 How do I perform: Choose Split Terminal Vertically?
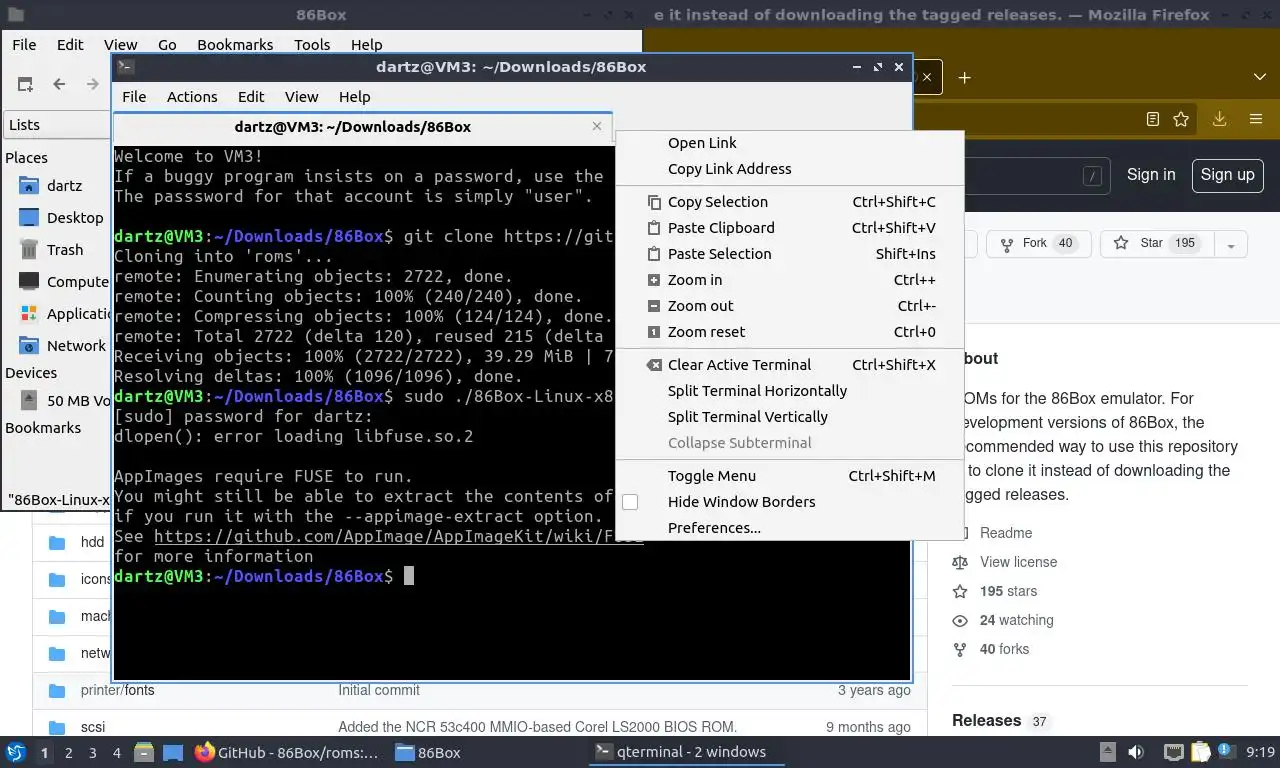coord(790,417)
